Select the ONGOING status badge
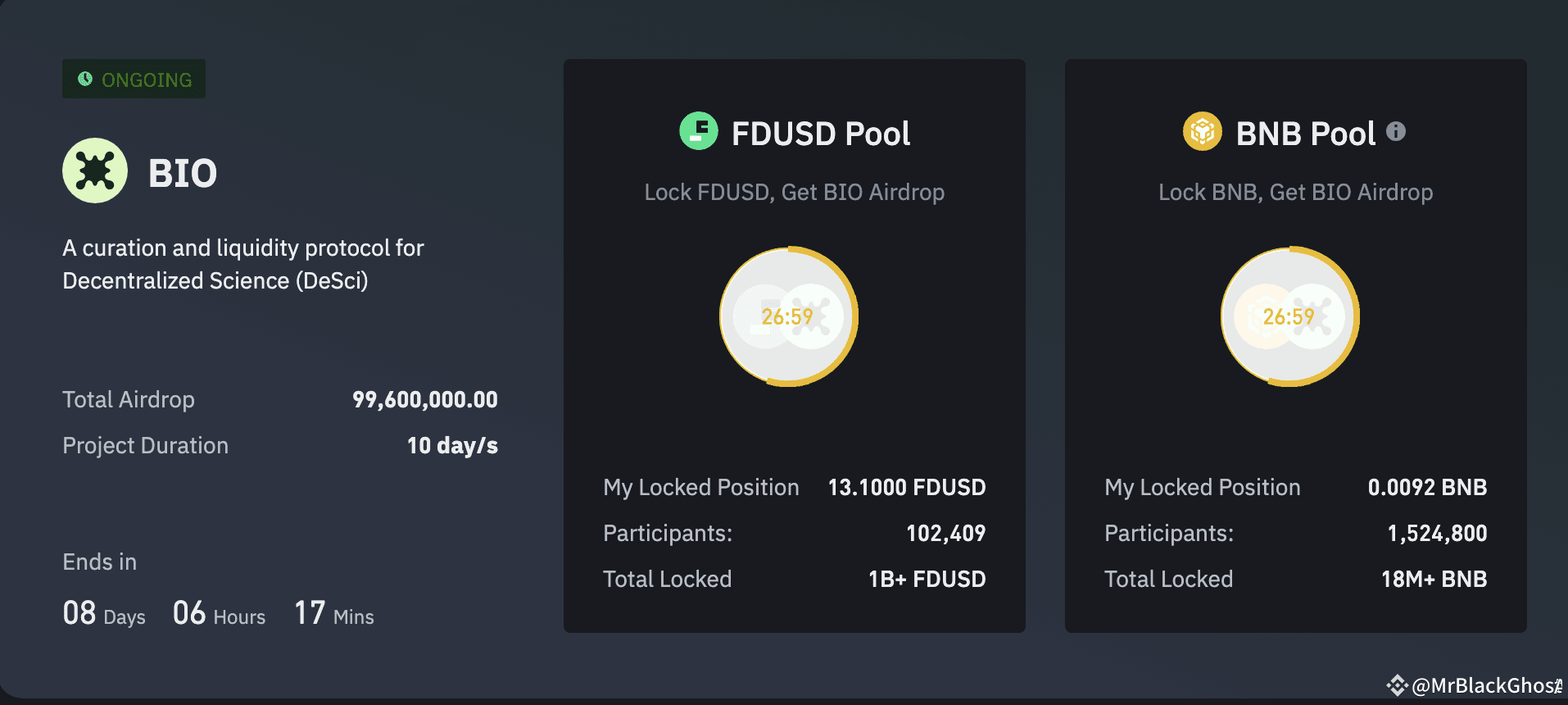Image resolution: width=1568 pixels, height=705 pixels. pyautogui.click(x=134, y=79)
